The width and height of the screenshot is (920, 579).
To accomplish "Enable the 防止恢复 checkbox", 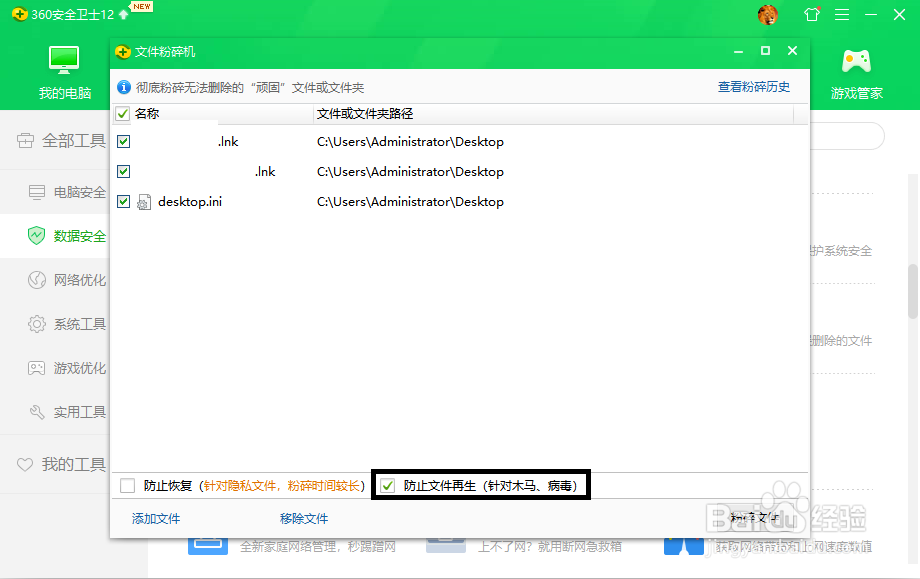I will 127,485.
